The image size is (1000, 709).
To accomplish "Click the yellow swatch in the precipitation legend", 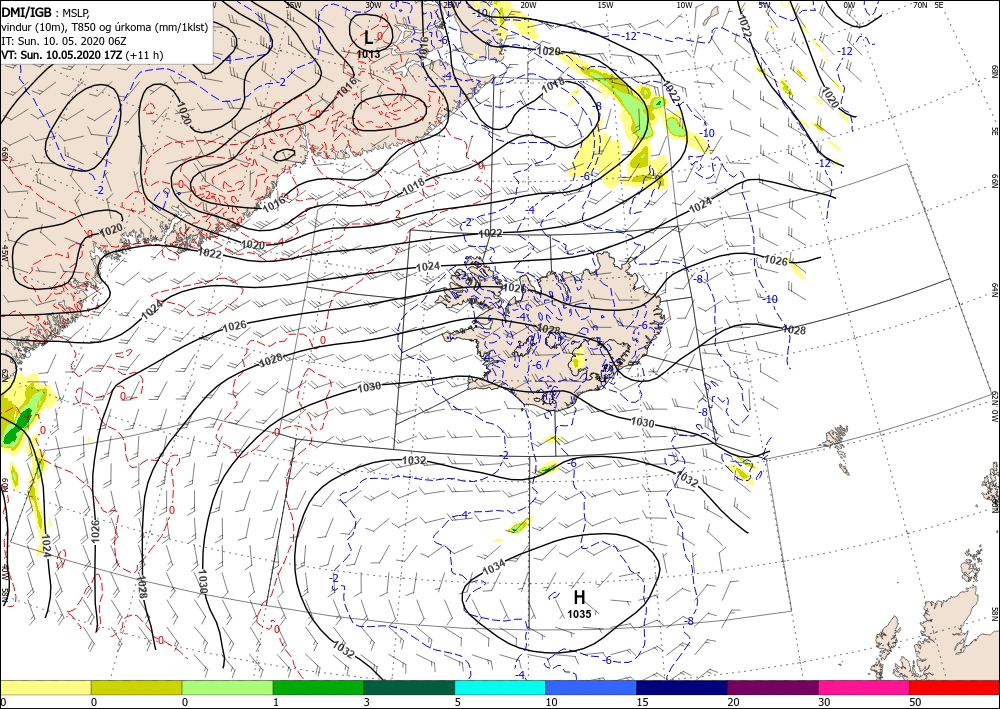I will coord(45,687).
